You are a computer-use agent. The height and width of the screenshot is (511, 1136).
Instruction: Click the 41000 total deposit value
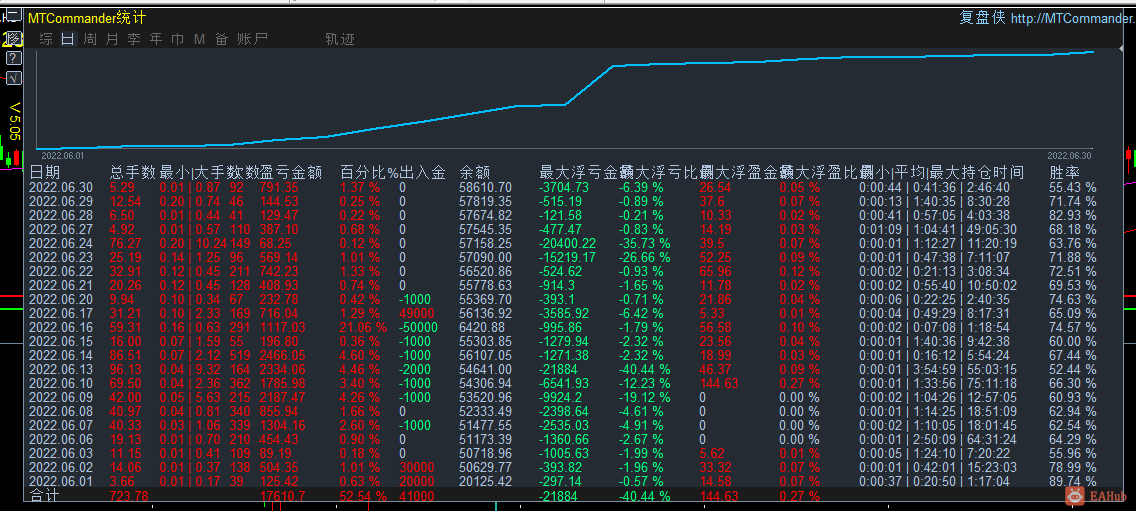pos(417,496)
